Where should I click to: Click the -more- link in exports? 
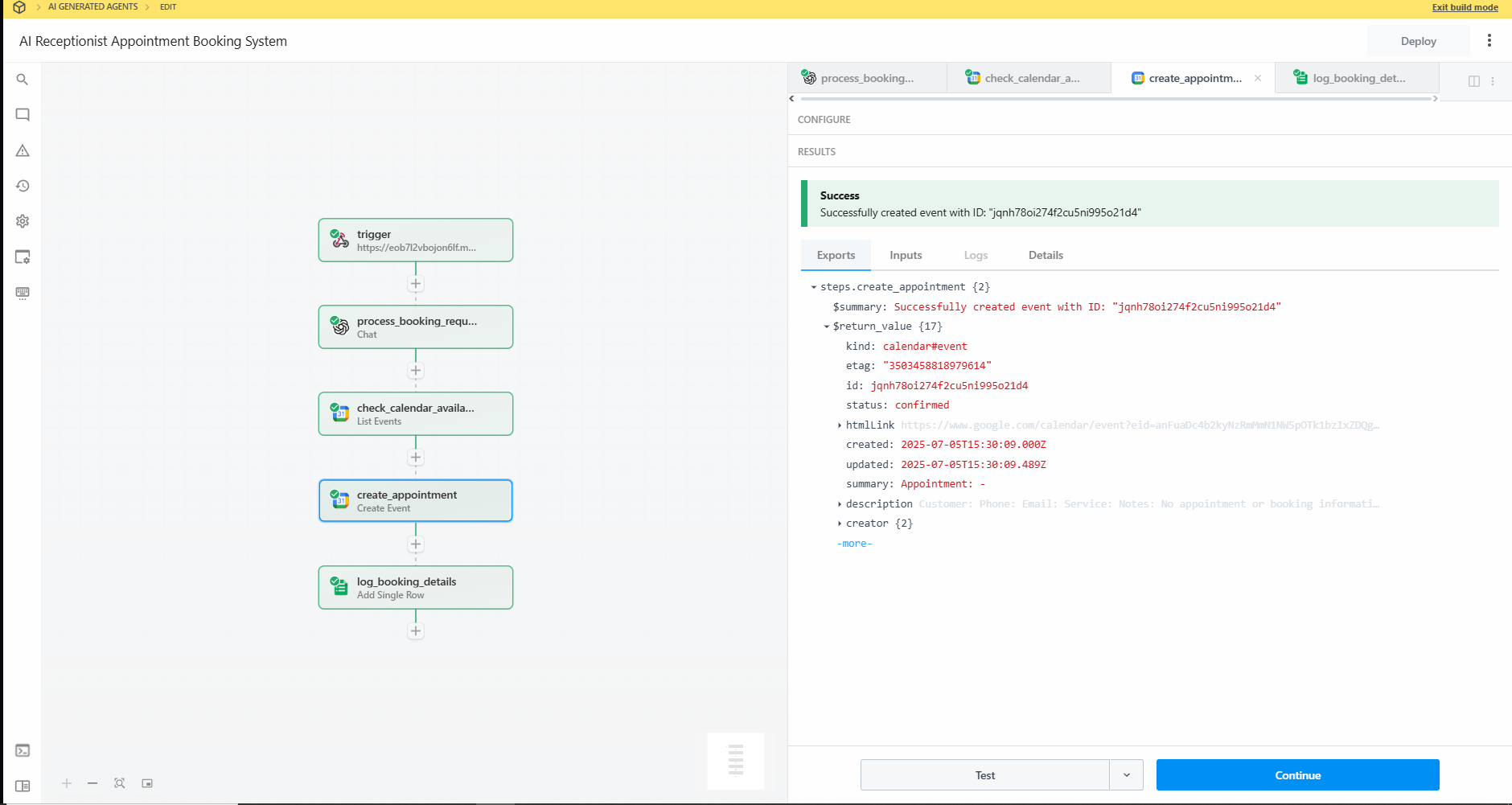[854, 544]
